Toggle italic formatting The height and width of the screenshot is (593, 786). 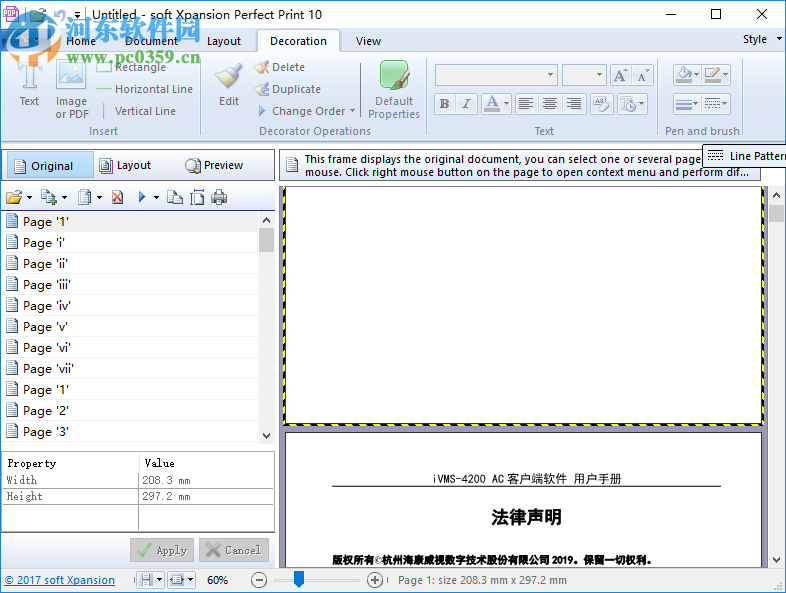click(x=466, y=104)
